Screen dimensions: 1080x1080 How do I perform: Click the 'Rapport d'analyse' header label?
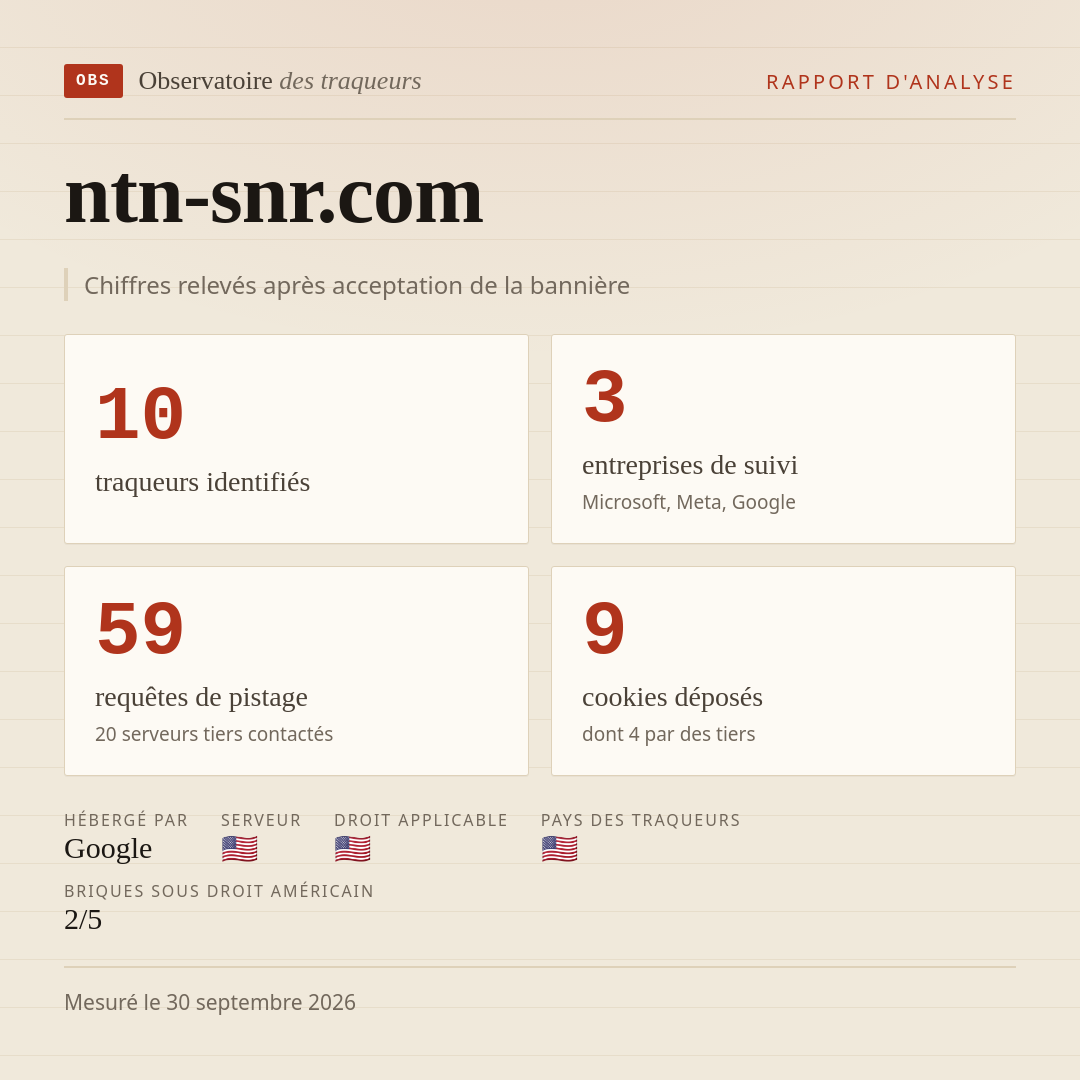[x=891, y=82]
